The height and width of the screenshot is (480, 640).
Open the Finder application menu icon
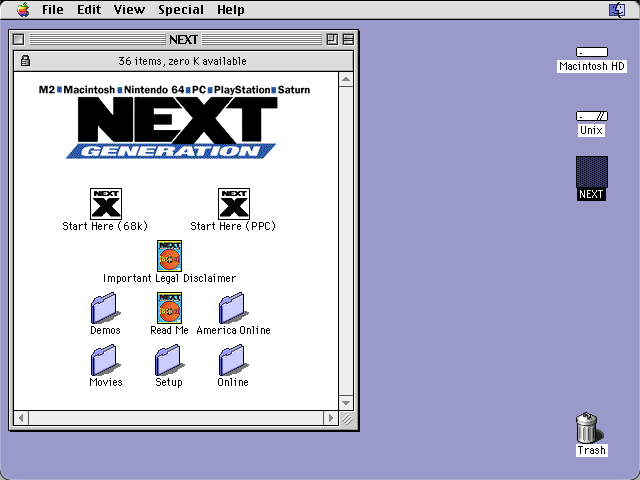(x=617, y=9)
